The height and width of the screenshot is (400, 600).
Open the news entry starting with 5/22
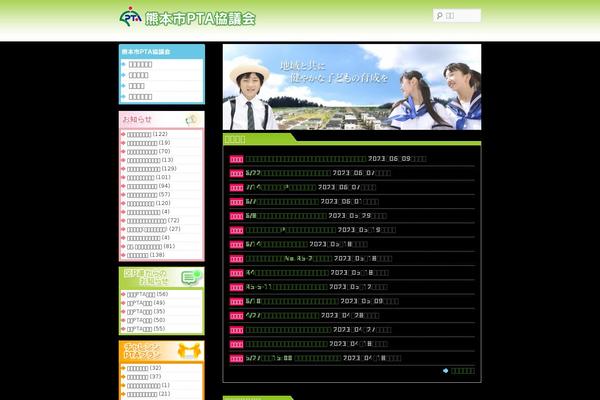[289, 173]
